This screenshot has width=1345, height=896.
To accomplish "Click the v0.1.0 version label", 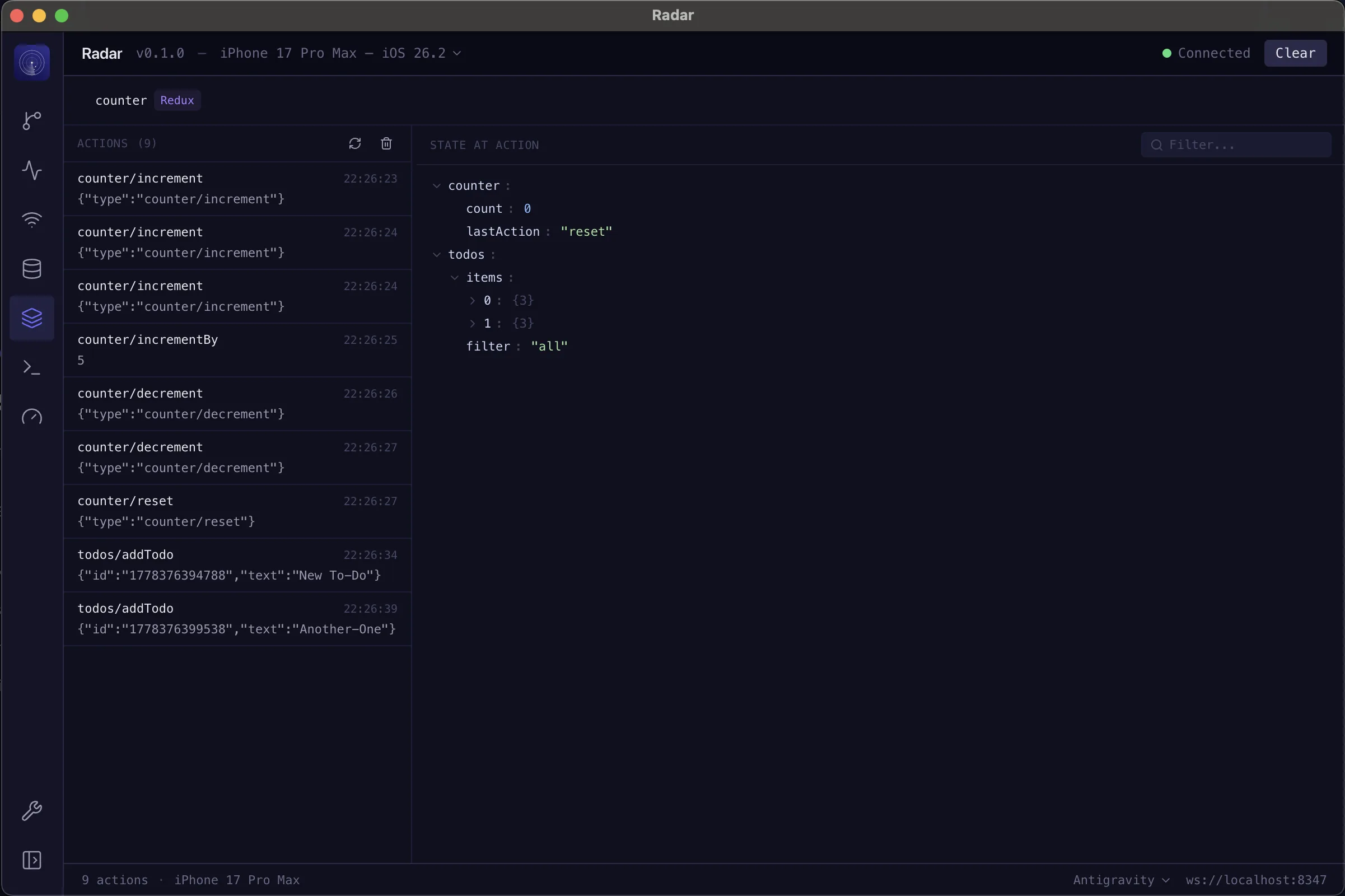I will coord(160,53).
